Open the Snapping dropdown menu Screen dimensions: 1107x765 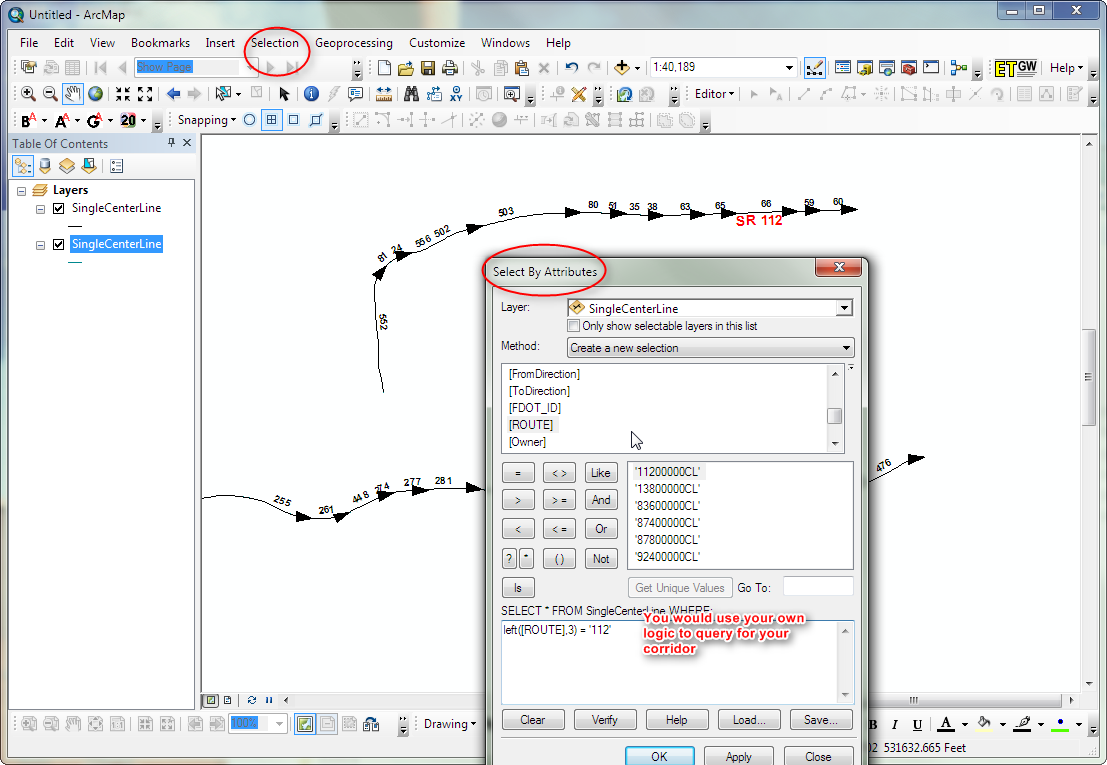coord(207,120)
